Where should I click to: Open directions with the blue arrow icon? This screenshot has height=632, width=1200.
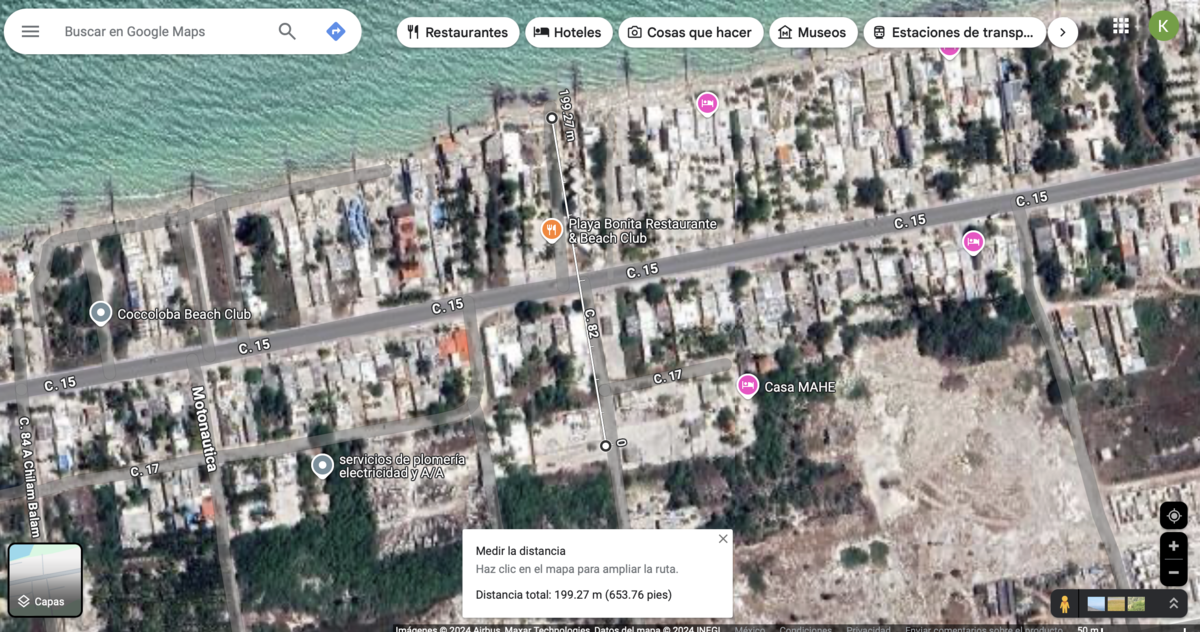point(336,32)
